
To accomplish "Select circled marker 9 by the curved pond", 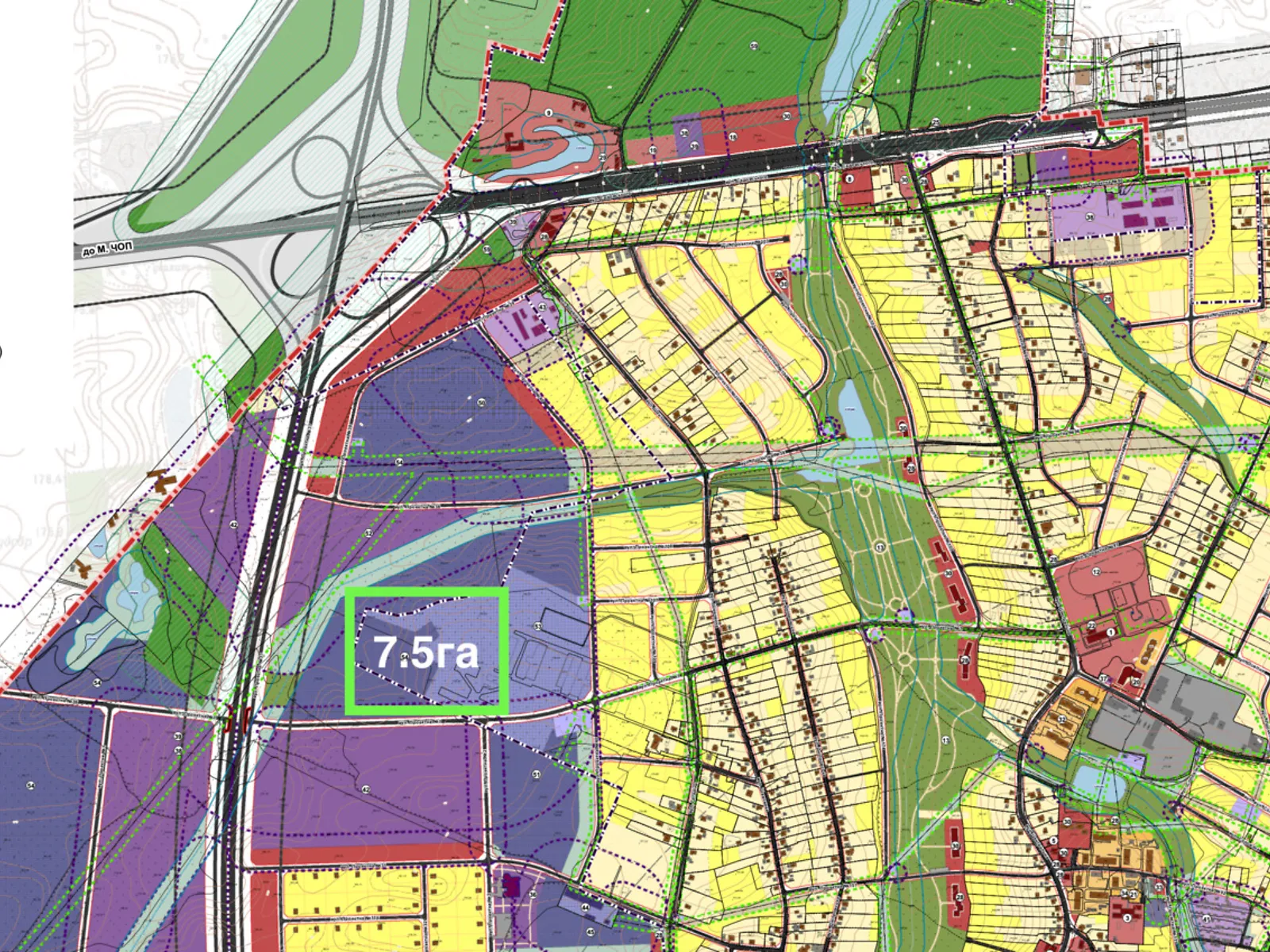I will coord(548,113).
